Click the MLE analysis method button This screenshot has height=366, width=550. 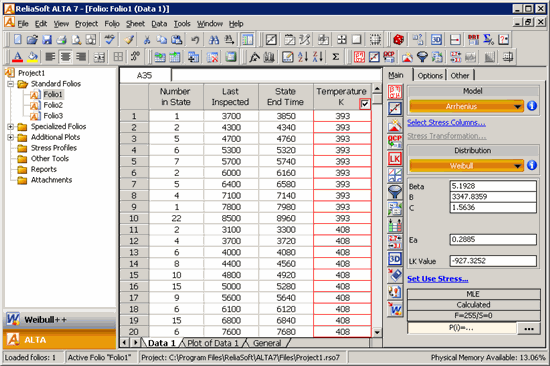point(473,294)
